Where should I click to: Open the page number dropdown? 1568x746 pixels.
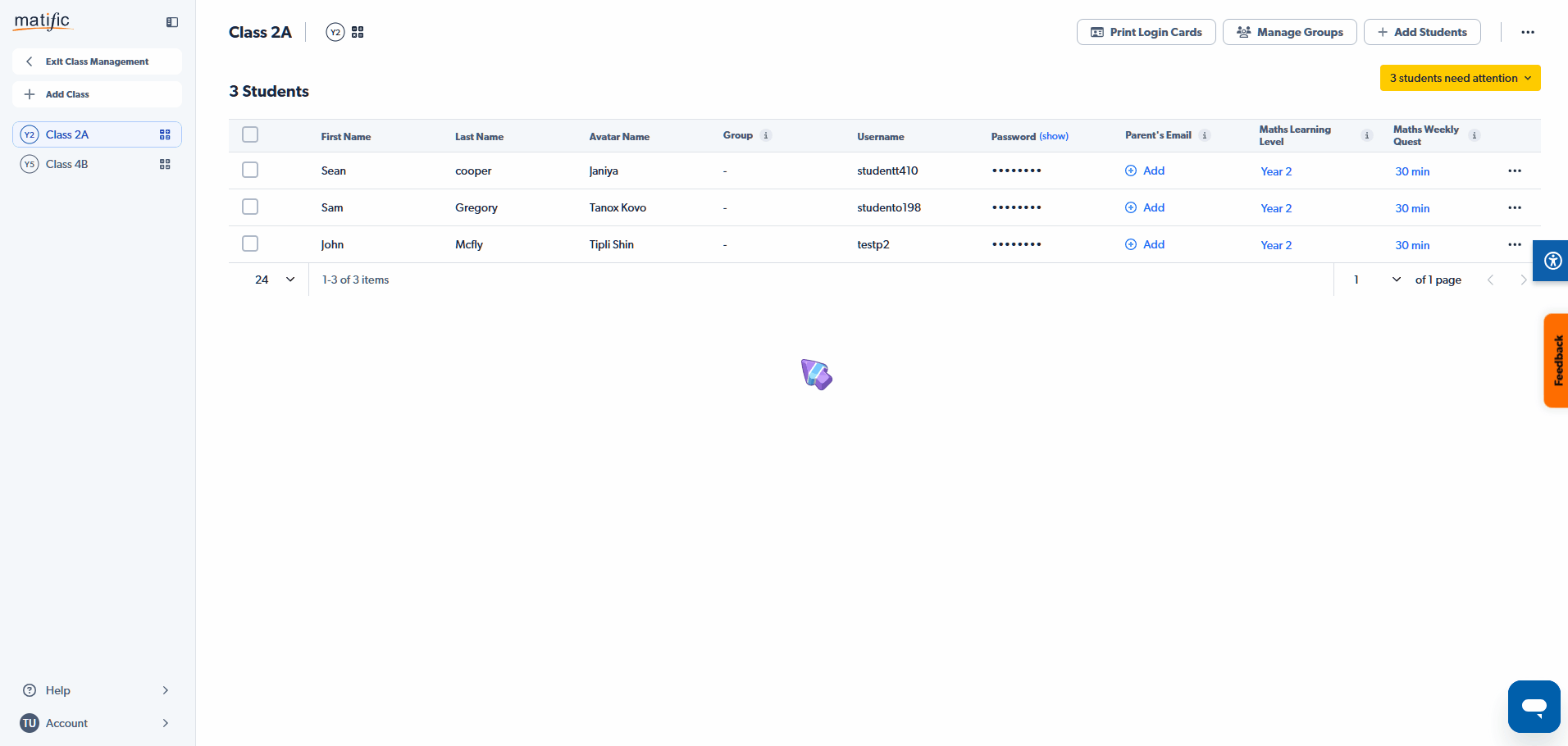pos(1396,280)
